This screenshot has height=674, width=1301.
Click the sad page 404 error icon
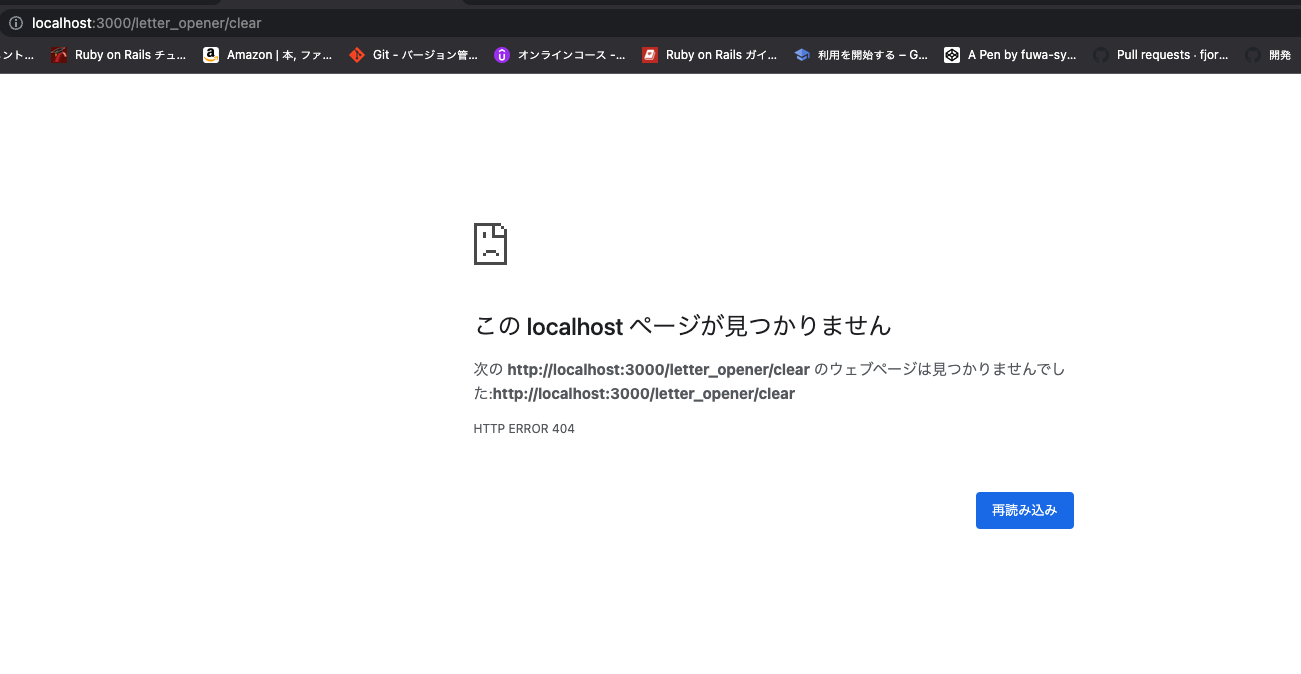(489, 244)
